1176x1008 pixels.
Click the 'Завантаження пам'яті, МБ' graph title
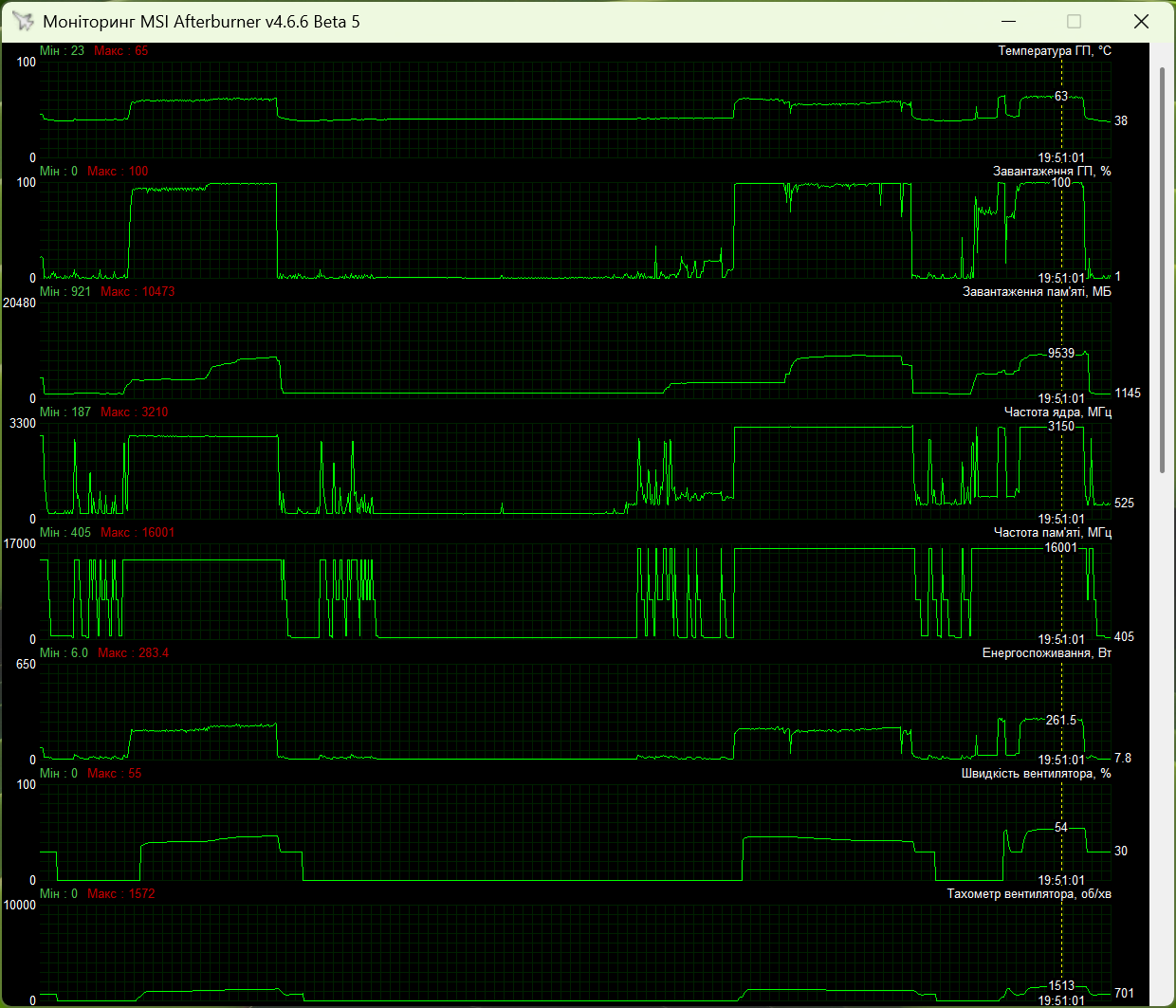1037,292
